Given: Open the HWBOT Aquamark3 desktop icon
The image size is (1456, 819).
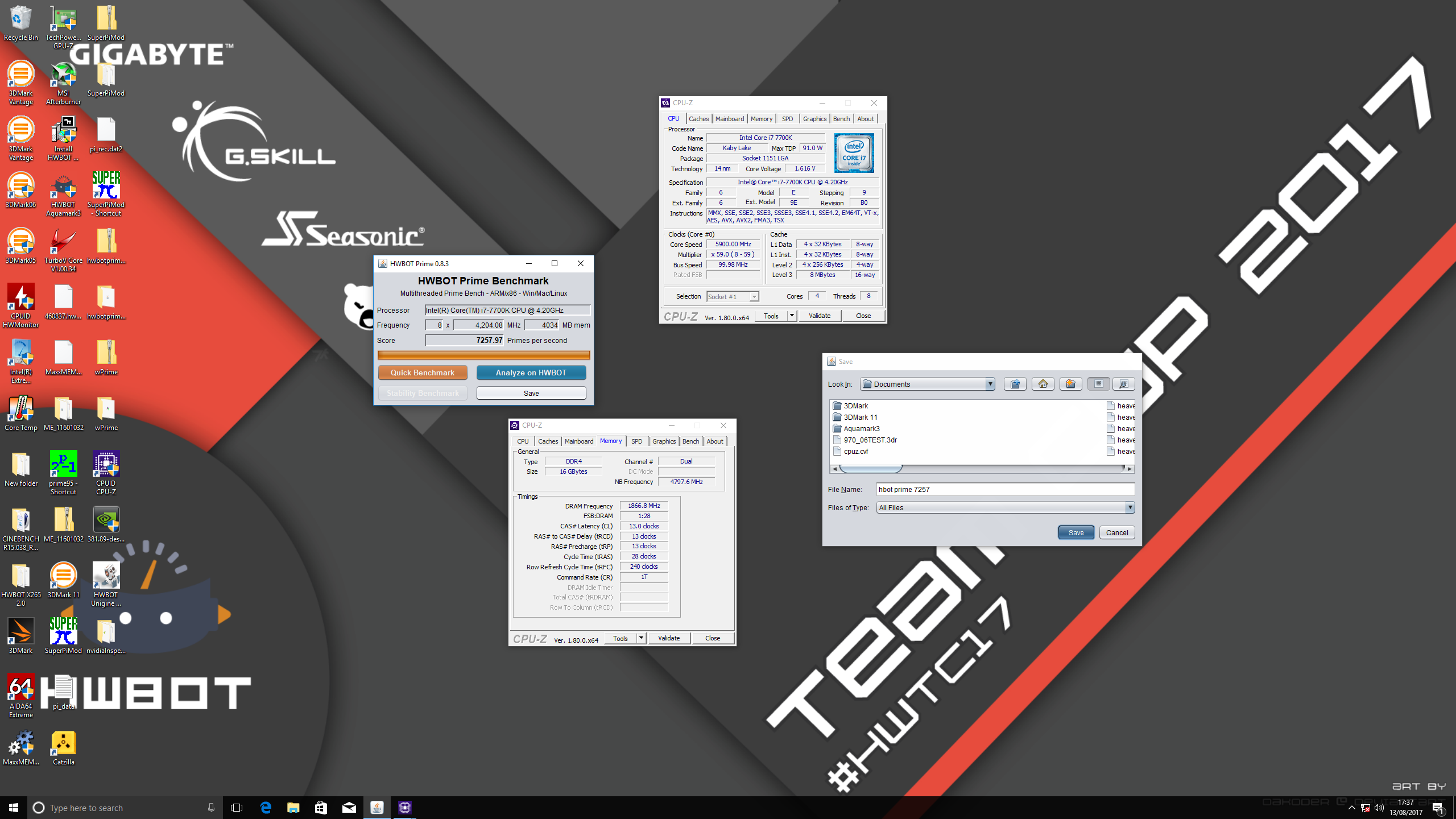Looking at the screenshot, I should [x=63, y=194].
